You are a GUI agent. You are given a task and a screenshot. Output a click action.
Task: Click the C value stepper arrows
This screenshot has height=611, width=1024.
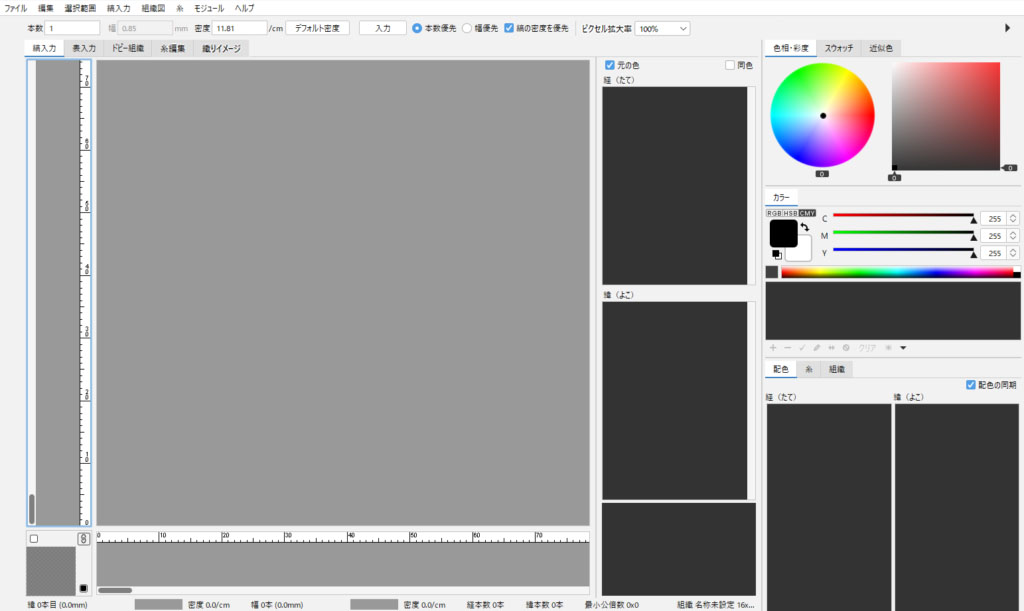pos(1013,218)
